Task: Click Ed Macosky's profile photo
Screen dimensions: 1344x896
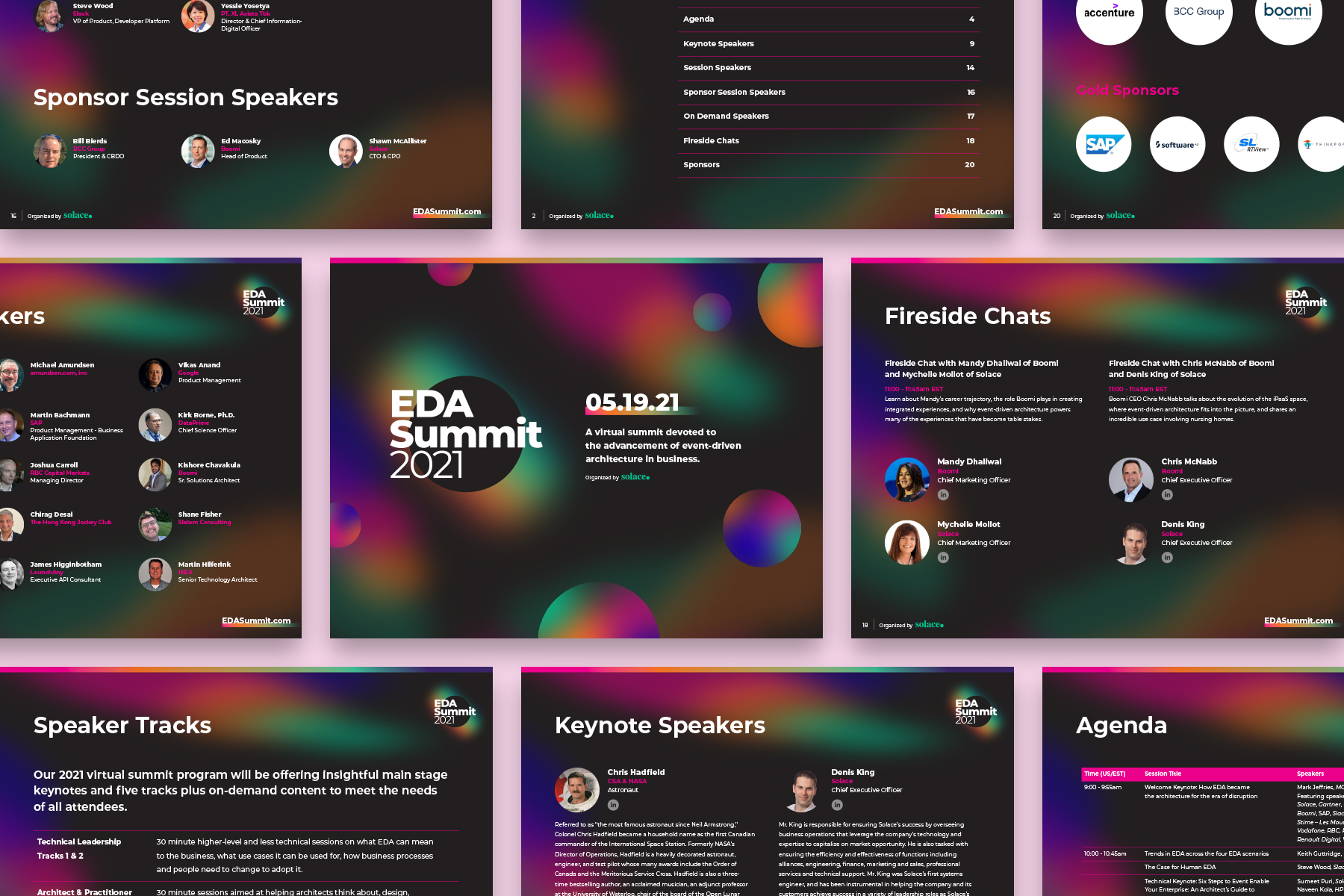Action: tap(198, 151)
